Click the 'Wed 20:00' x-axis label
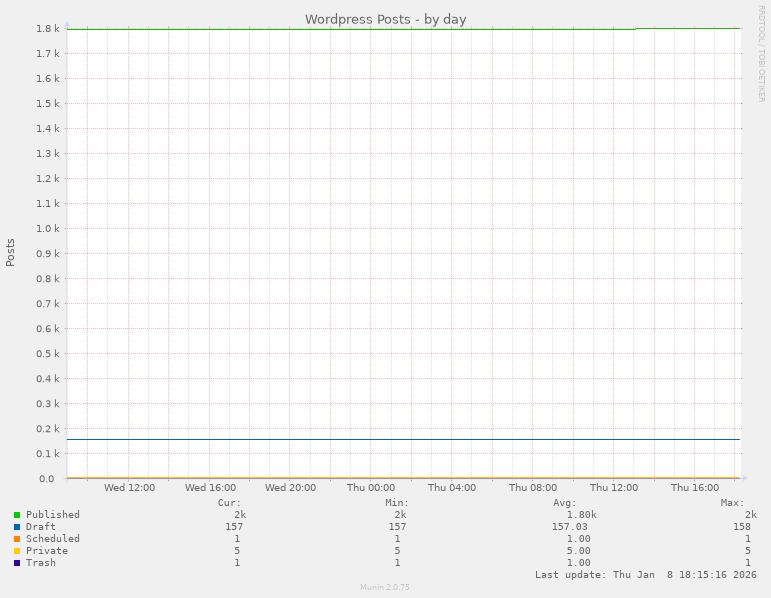The width and height of the screenshot is (771, 598). [x=291, y=487]
